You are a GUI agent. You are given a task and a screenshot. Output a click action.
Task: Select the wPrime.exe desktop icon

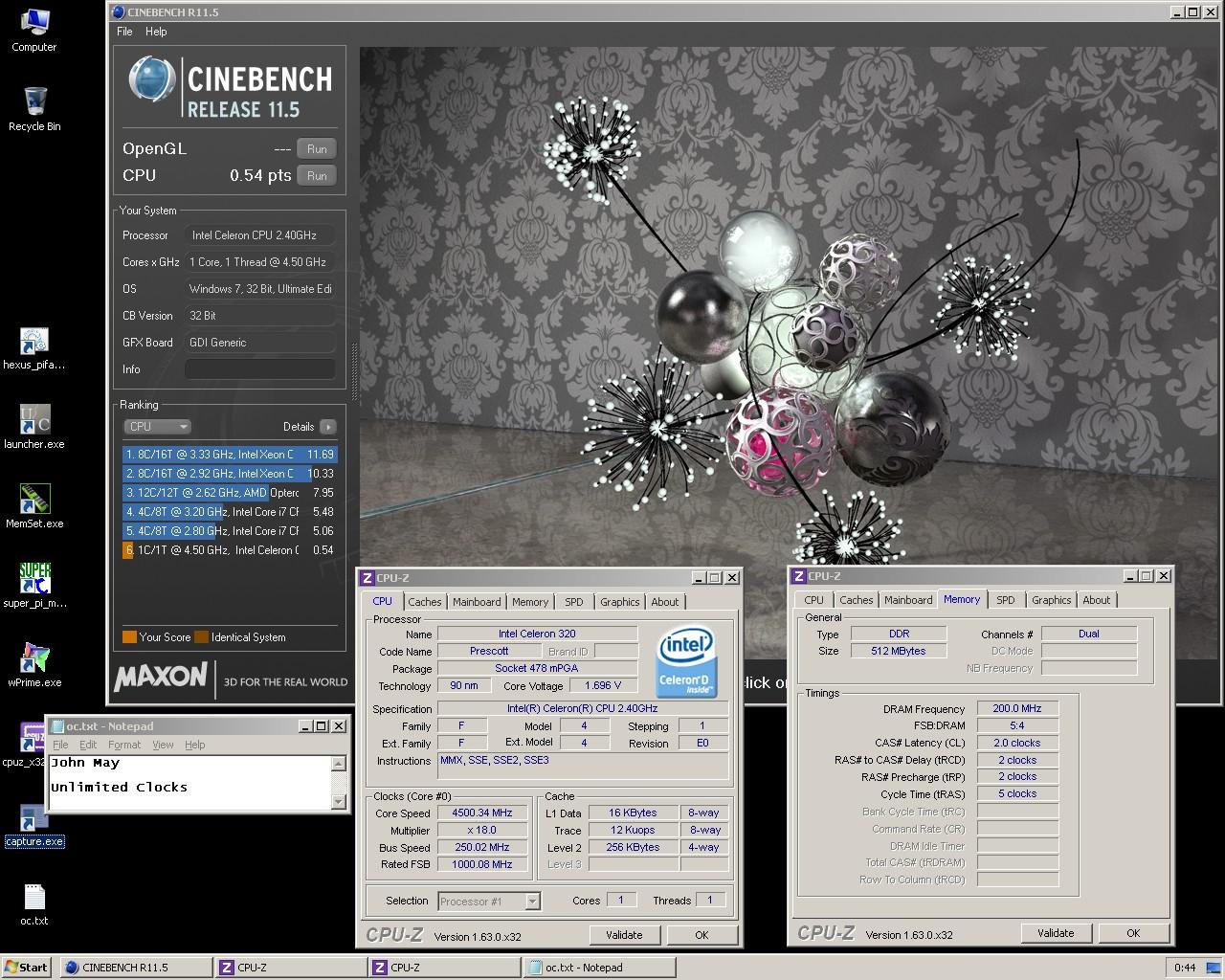[x=34, y=665]
